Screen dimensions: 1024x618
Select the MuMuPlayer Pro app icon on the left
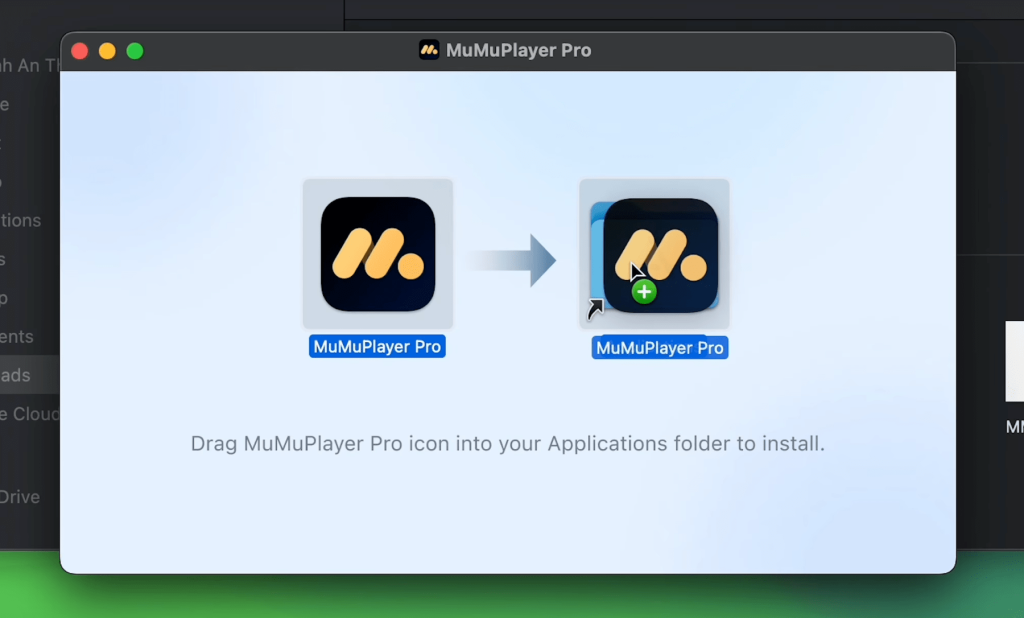tap(378, 254)
